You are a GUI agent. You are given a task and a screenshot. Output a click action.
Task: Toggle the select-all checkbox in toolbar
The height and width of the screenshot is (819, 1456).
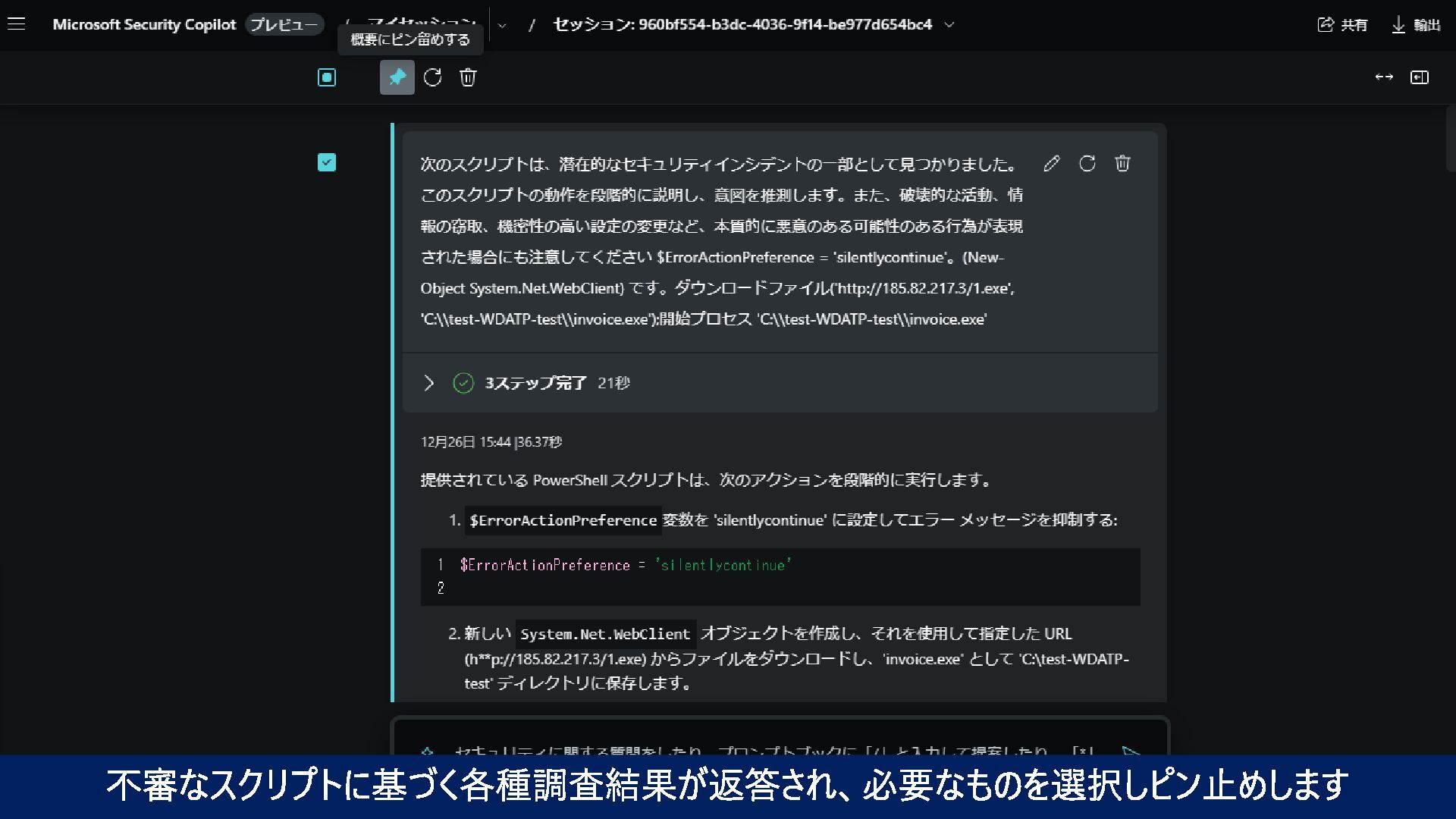click(327, 77)
